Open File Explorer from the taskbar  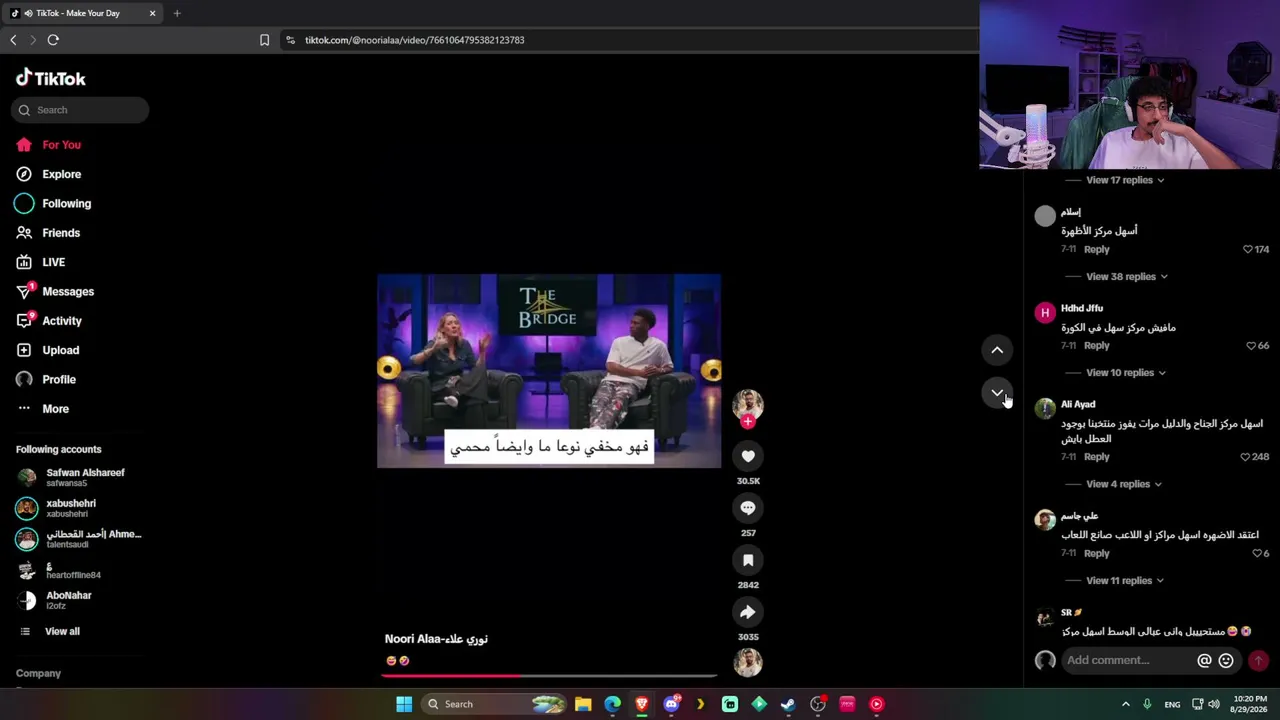[583, 704]
